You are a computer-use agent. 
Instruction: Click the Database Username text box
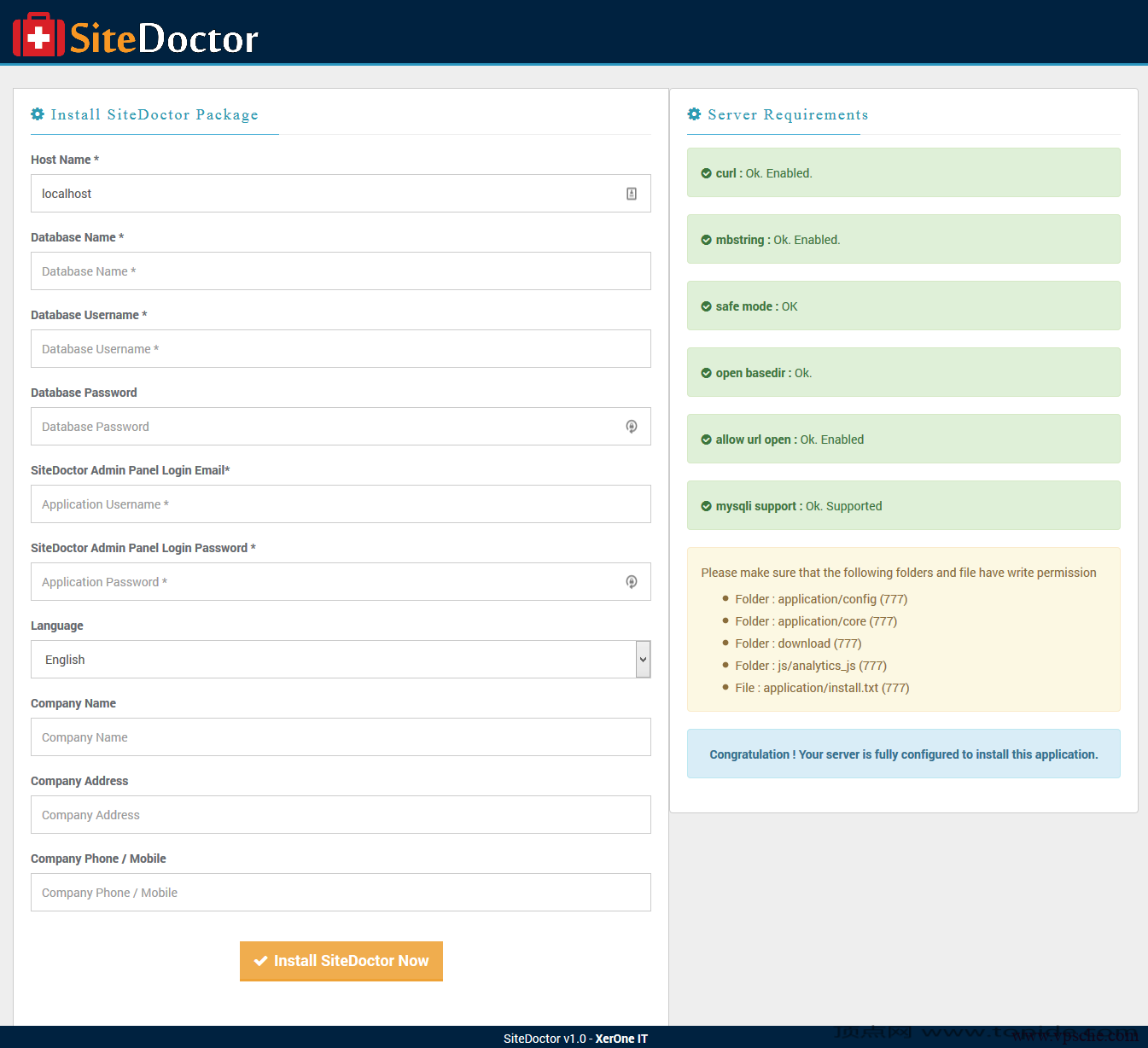tap(341, 349)
